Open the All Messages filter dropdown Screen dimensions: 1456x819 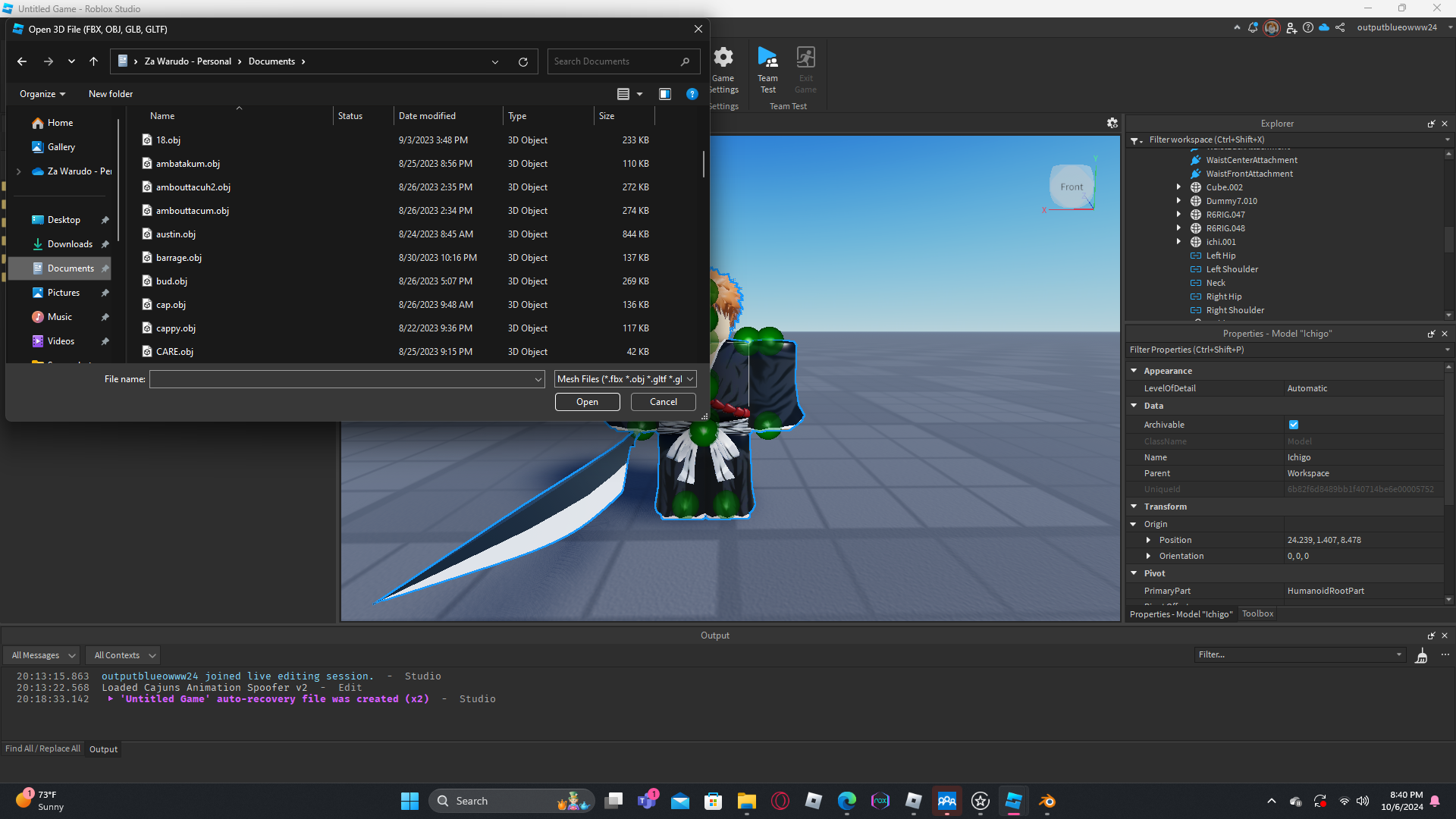point(42,655)
